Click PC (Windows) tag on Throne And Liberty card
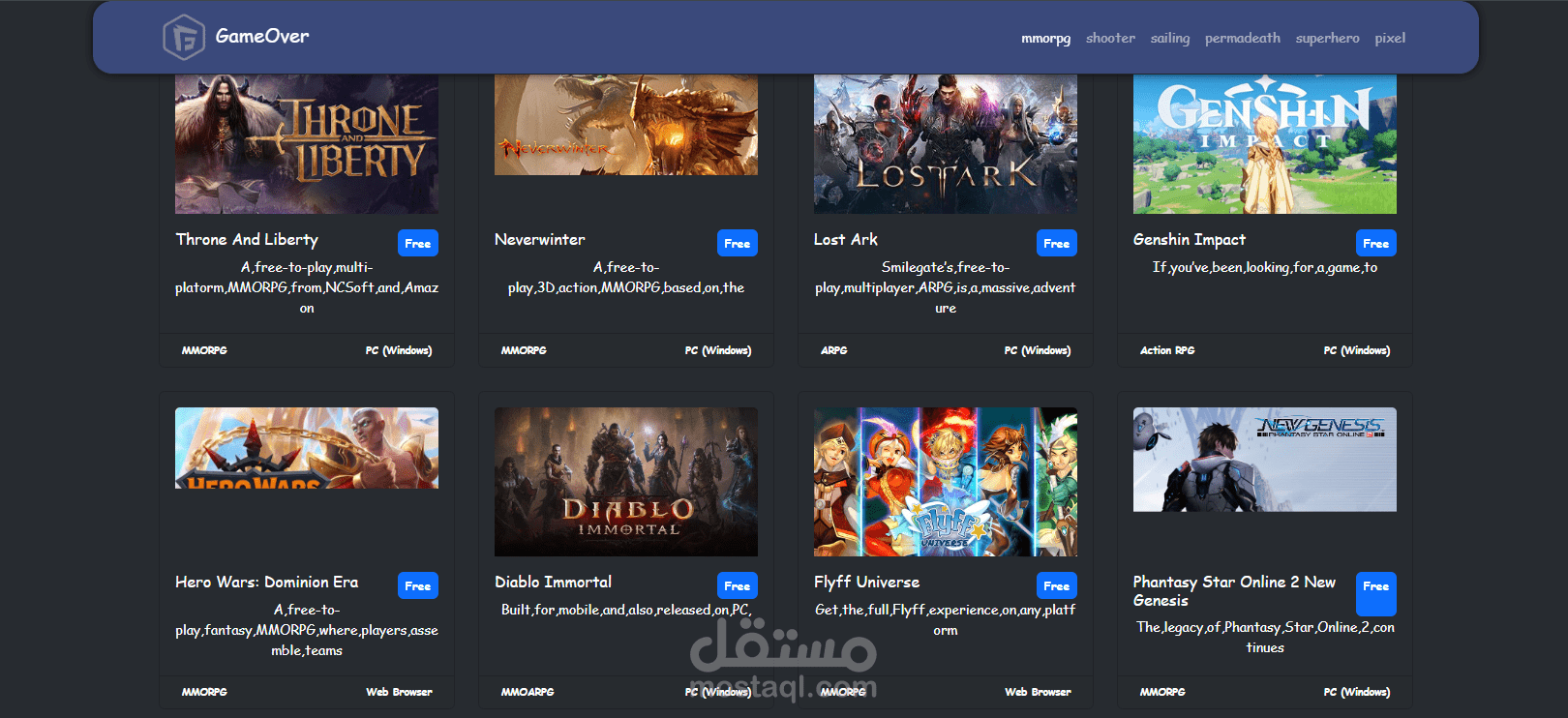Image resolution: width=1568 pixels, height=718 pixels. click(399, 350)
